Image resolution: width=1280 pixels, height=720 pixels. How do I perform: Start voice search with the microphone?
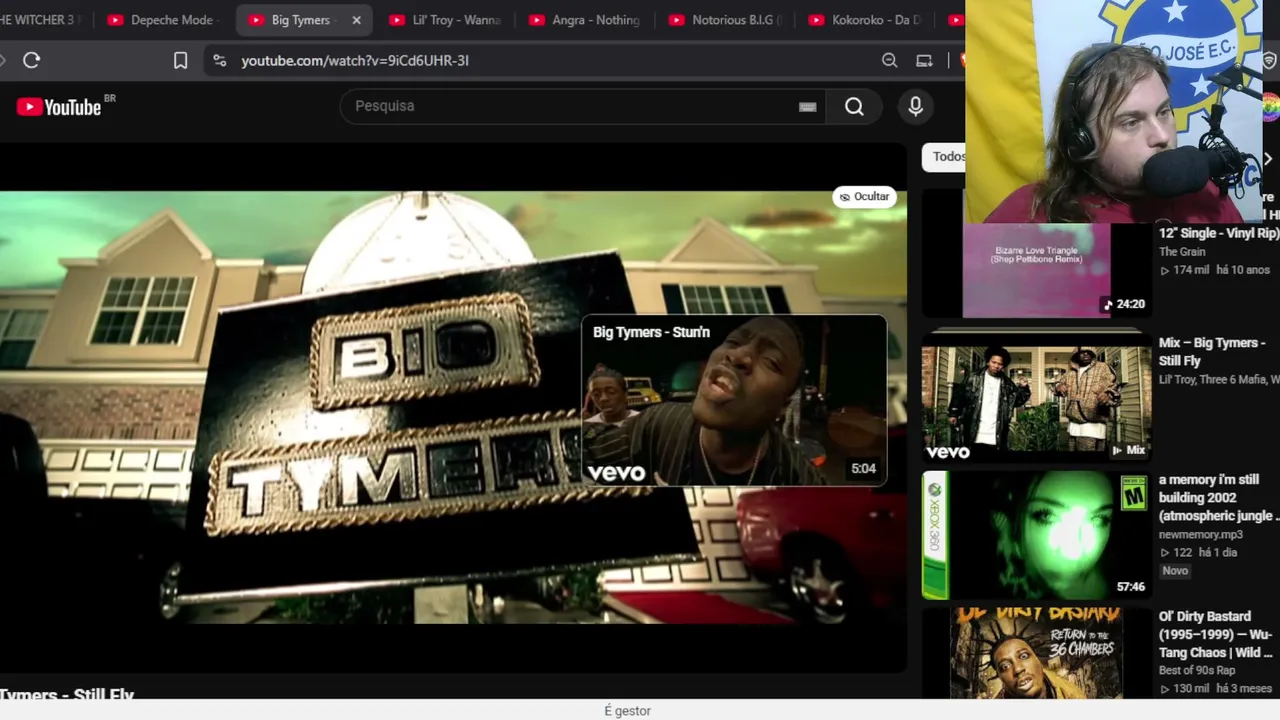915,107
